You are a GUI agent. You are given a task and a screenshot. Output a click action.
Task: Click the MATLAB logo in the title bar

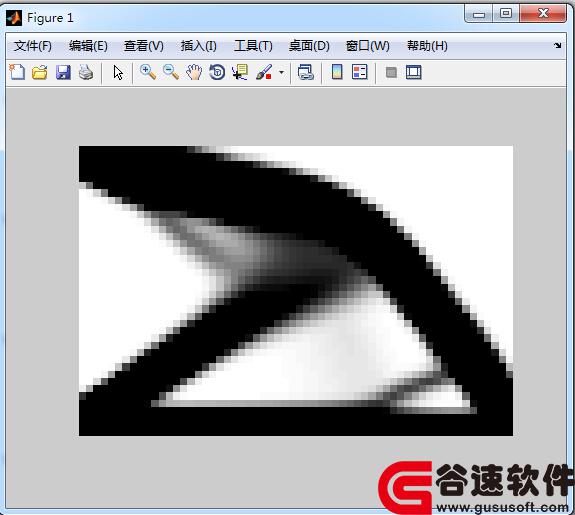[x=14, y=18]
